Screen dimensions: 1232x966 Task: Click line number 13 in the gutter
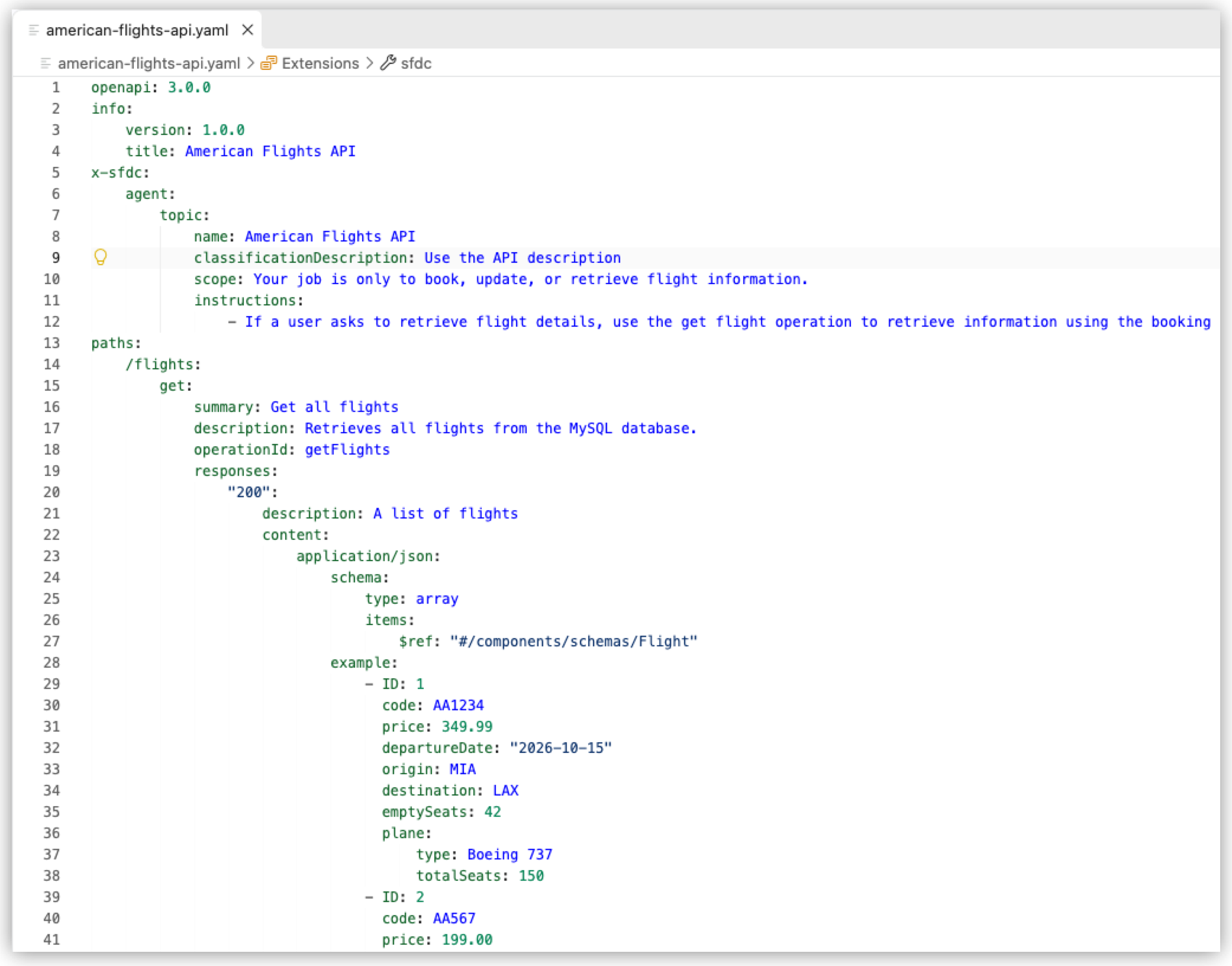click(51, 343)
